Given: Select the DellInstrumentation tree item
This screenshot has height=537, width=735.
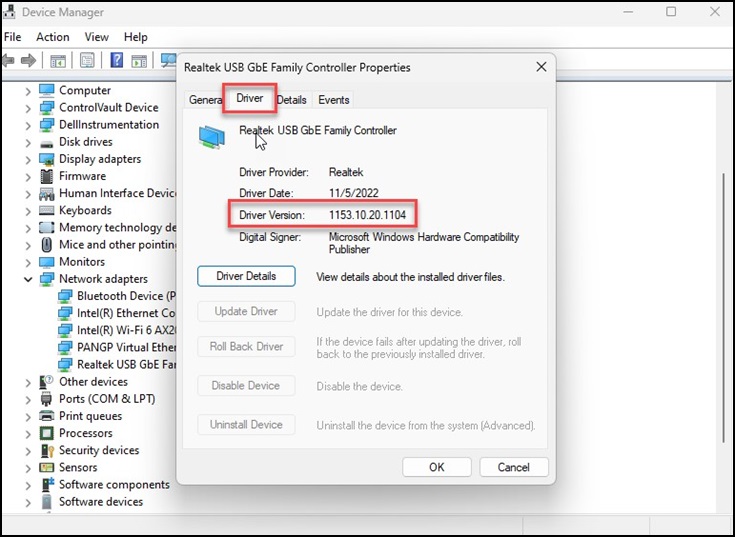Looking at the screenshot, I should (109, 125).
